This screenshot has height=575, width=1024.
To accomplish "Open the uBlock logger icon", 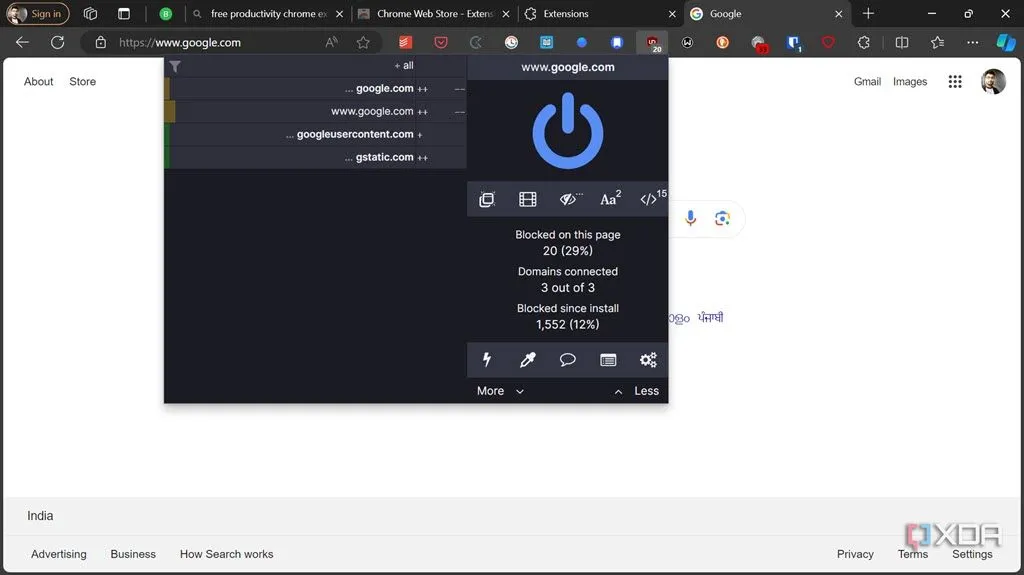I will pos(608,360).
